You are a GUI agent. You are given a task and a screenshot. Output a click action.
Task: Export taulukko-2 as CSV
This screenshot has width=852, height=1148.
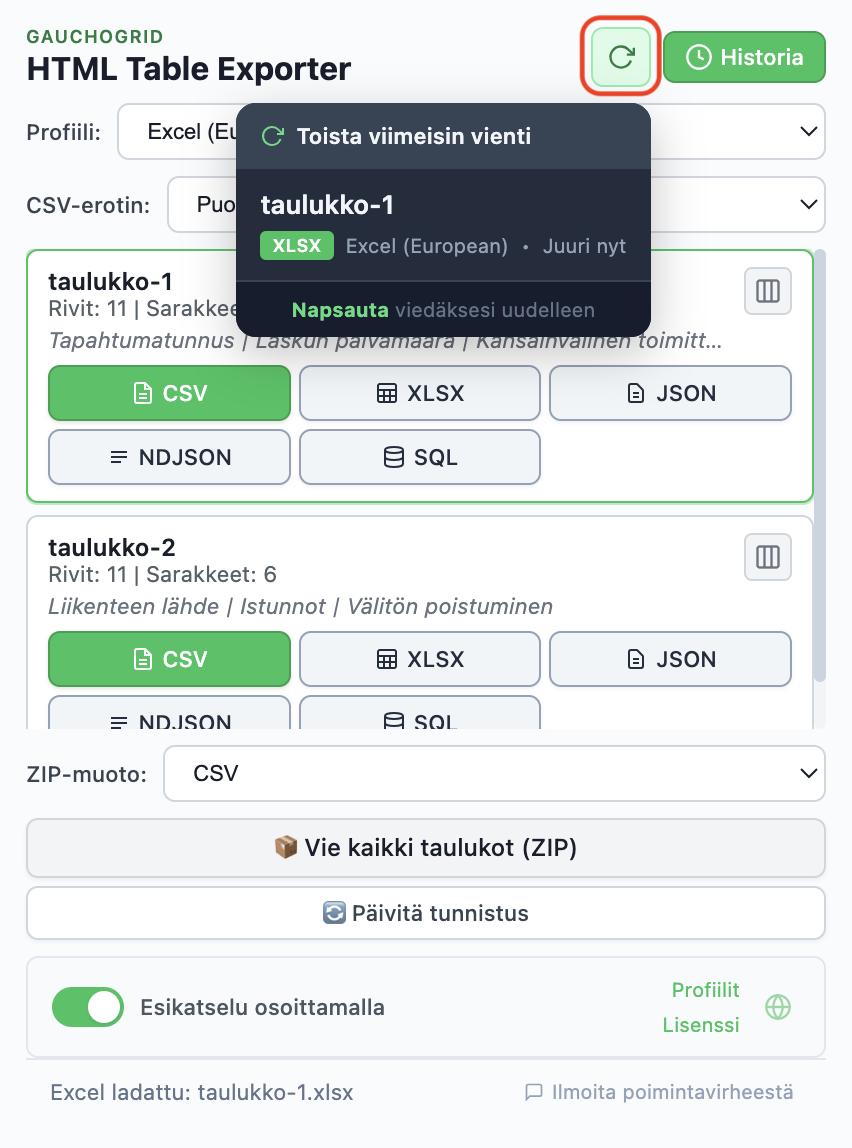[169, 658]
